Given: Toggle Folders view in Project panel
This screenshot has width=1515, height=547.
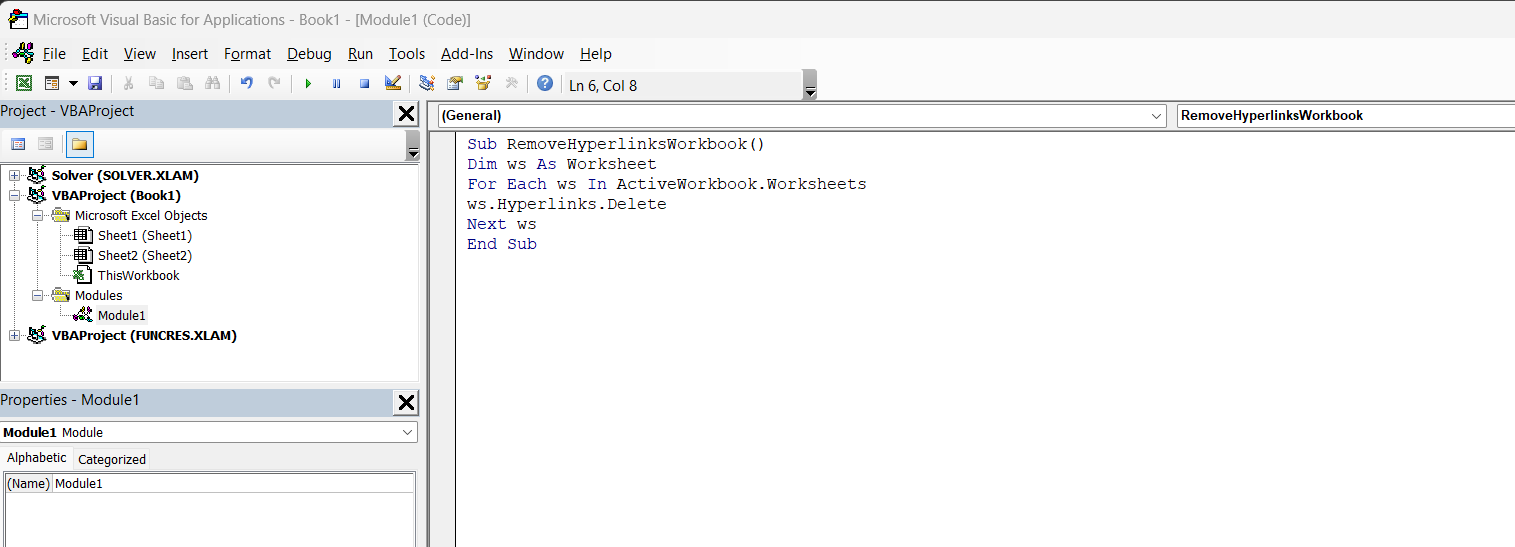Looking at the screenshot, I should coord(80,144).
